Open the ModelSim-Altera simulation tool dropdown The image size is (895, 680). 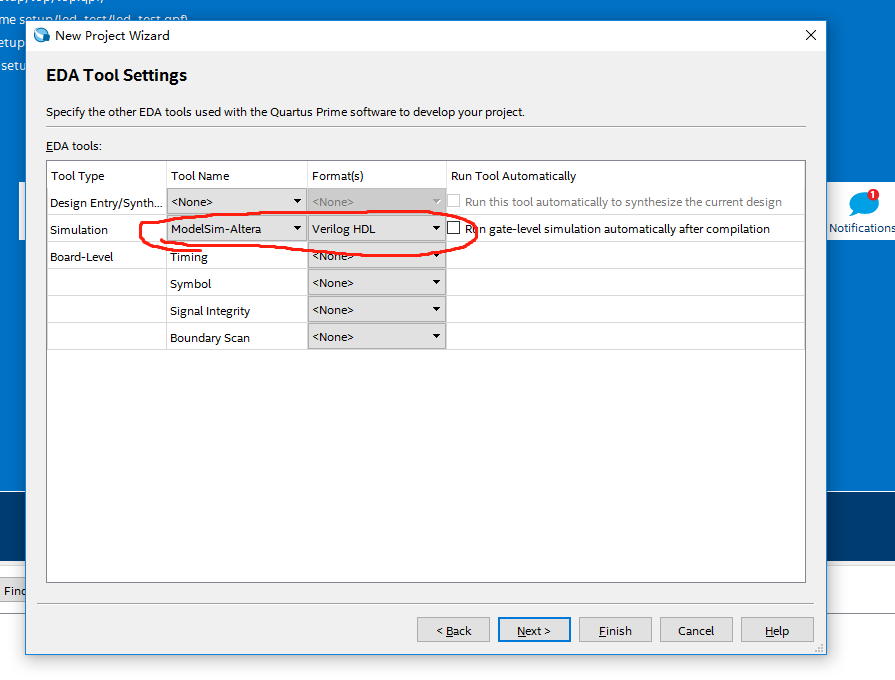297,228
